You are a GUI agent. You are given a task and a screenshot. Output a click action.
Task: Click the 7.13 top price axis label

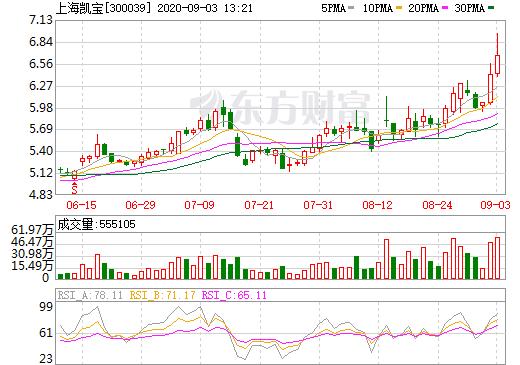tap(41, 20)
